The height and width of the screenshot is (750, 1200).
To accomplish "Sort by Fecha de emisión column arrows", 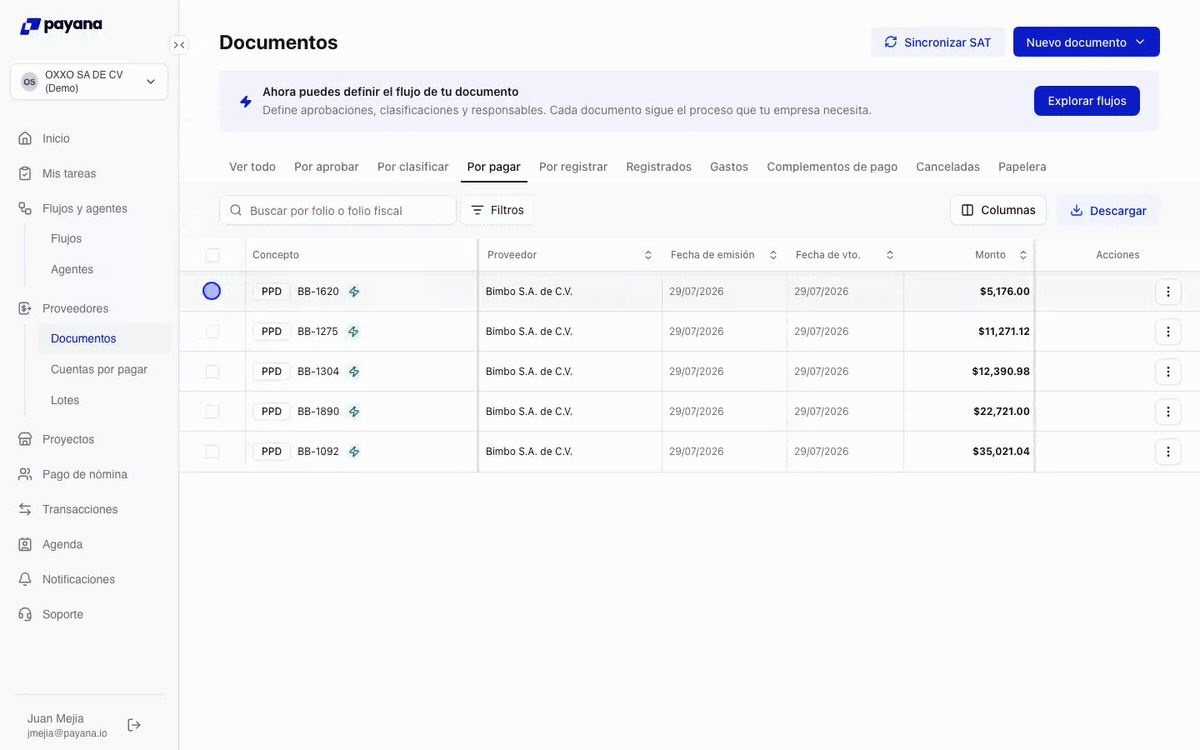I will tap(773, 255).
